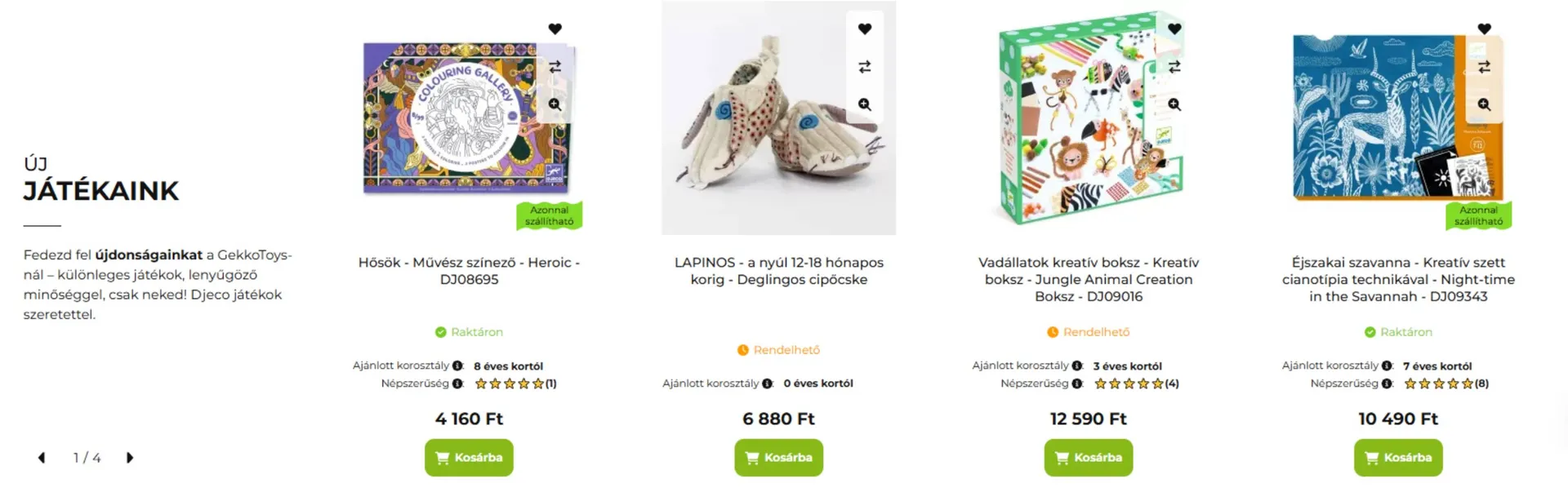Image resolution: width=1568 pixels, height=492 pixels.
Task: Open info icon beside Népszerűség for Hősök
Action: click(457, 383)
